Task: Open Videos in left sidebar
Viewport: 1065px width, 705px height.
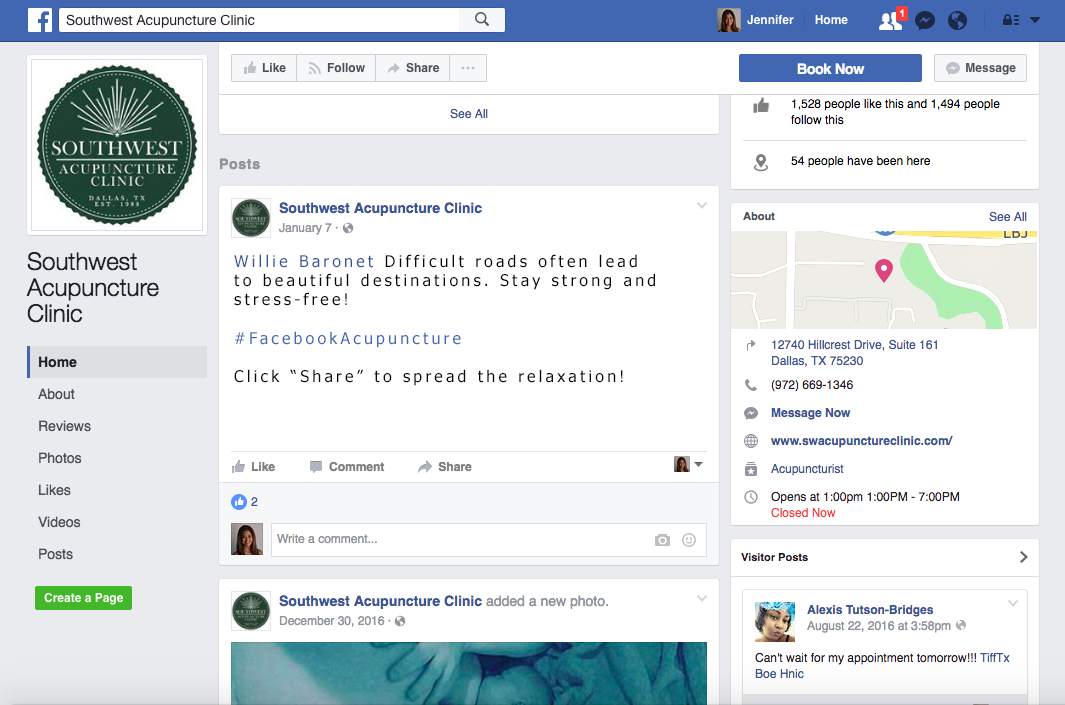Action: (x=59, y=522)
